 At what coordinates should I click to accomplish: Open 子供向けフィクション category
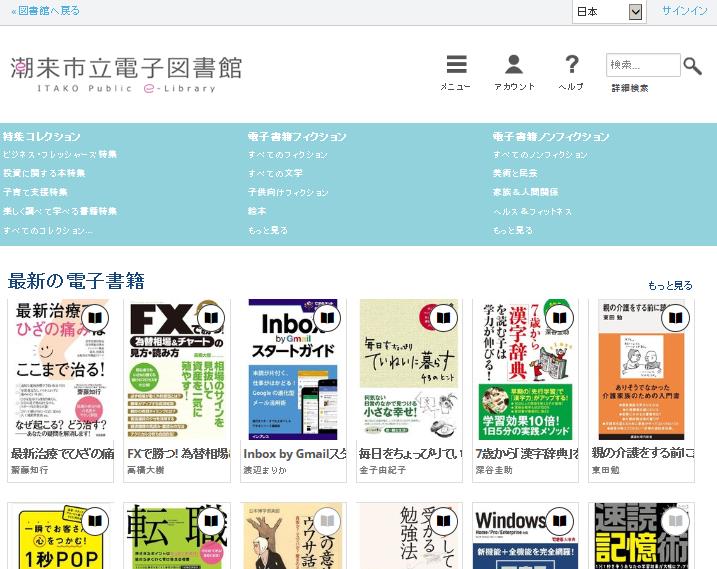coord(288,192)
